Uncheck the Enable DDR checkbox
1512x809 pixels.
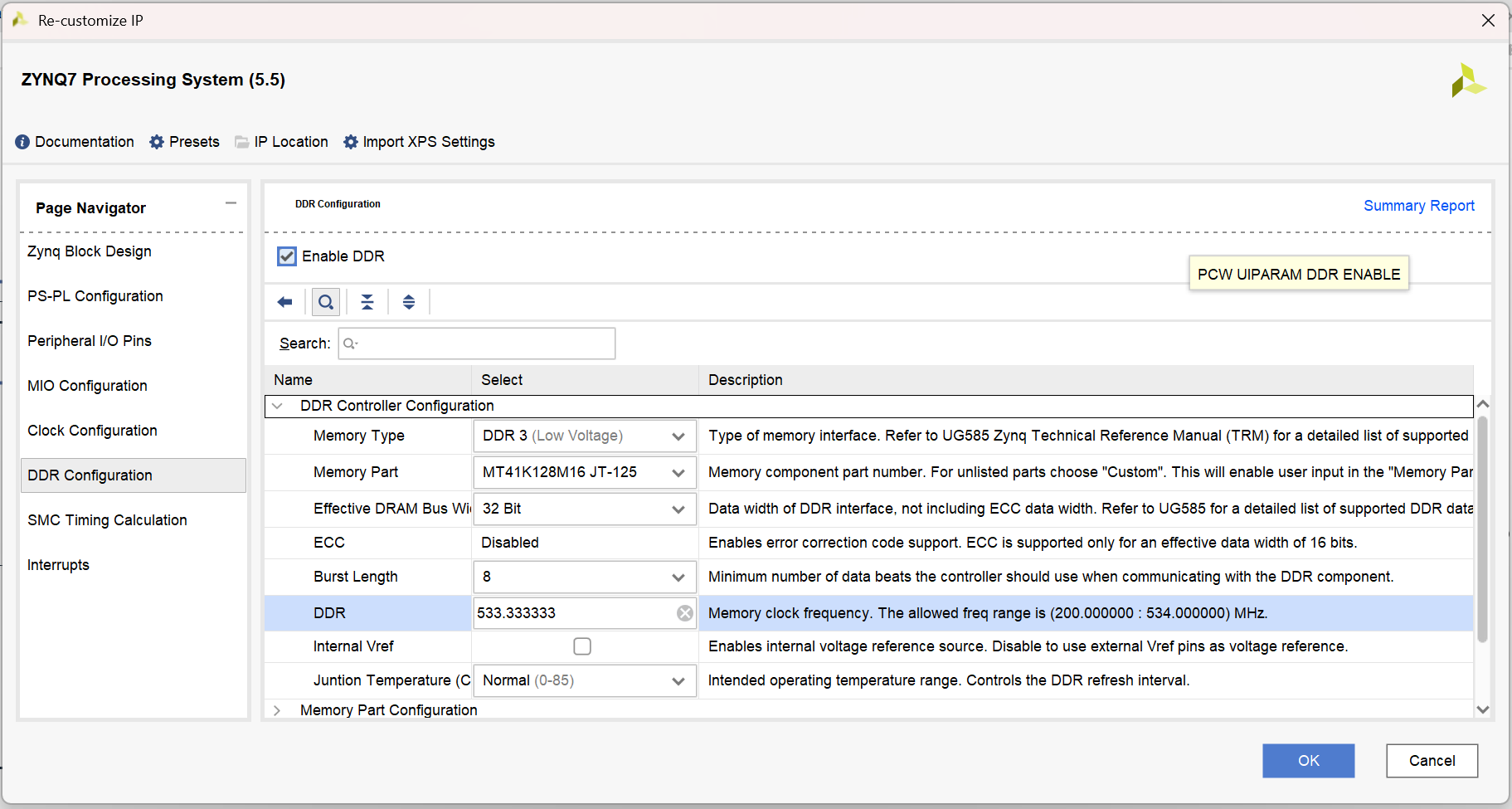tap(287, 256)
